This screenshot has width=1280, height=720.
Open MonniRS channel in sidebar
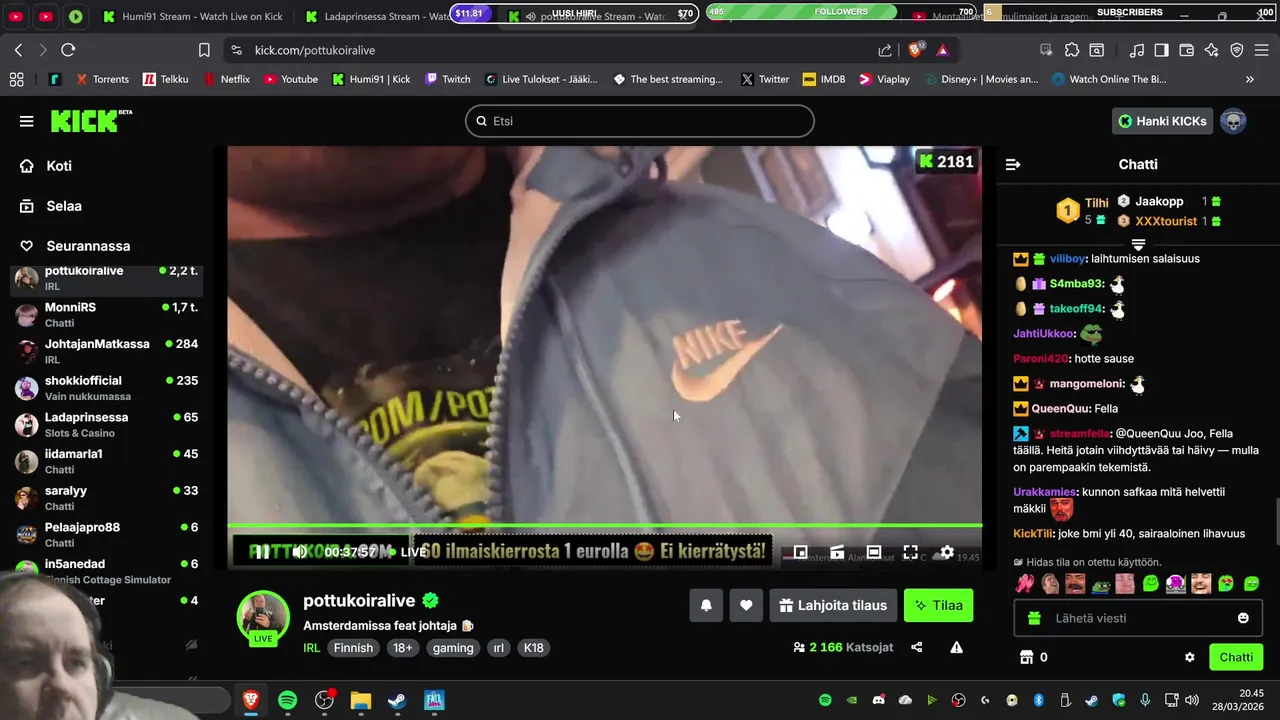coord(107,314)
